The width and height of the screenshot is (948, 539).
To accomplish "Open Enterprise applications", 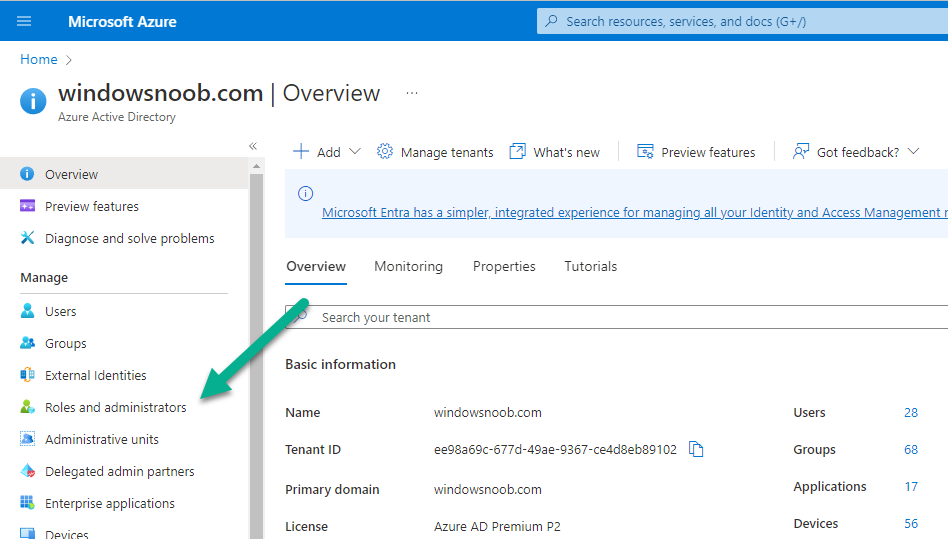I will (109, 503).
